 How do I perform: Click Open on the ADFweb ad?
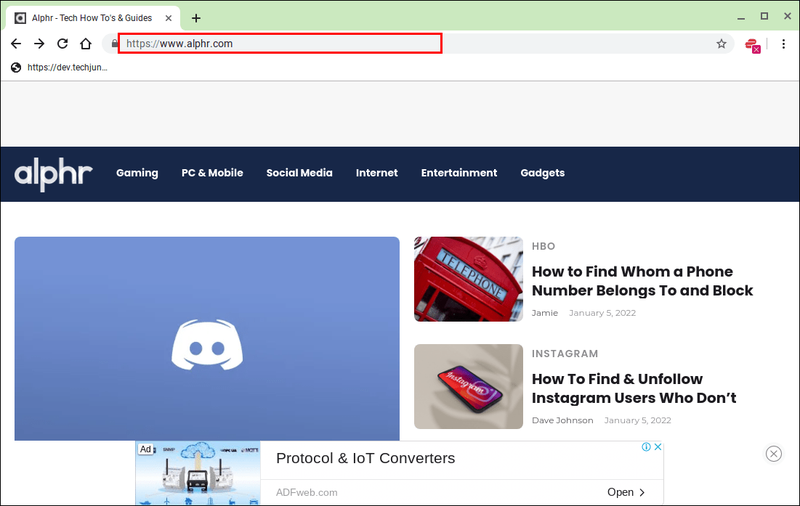[x=626, y=492]
